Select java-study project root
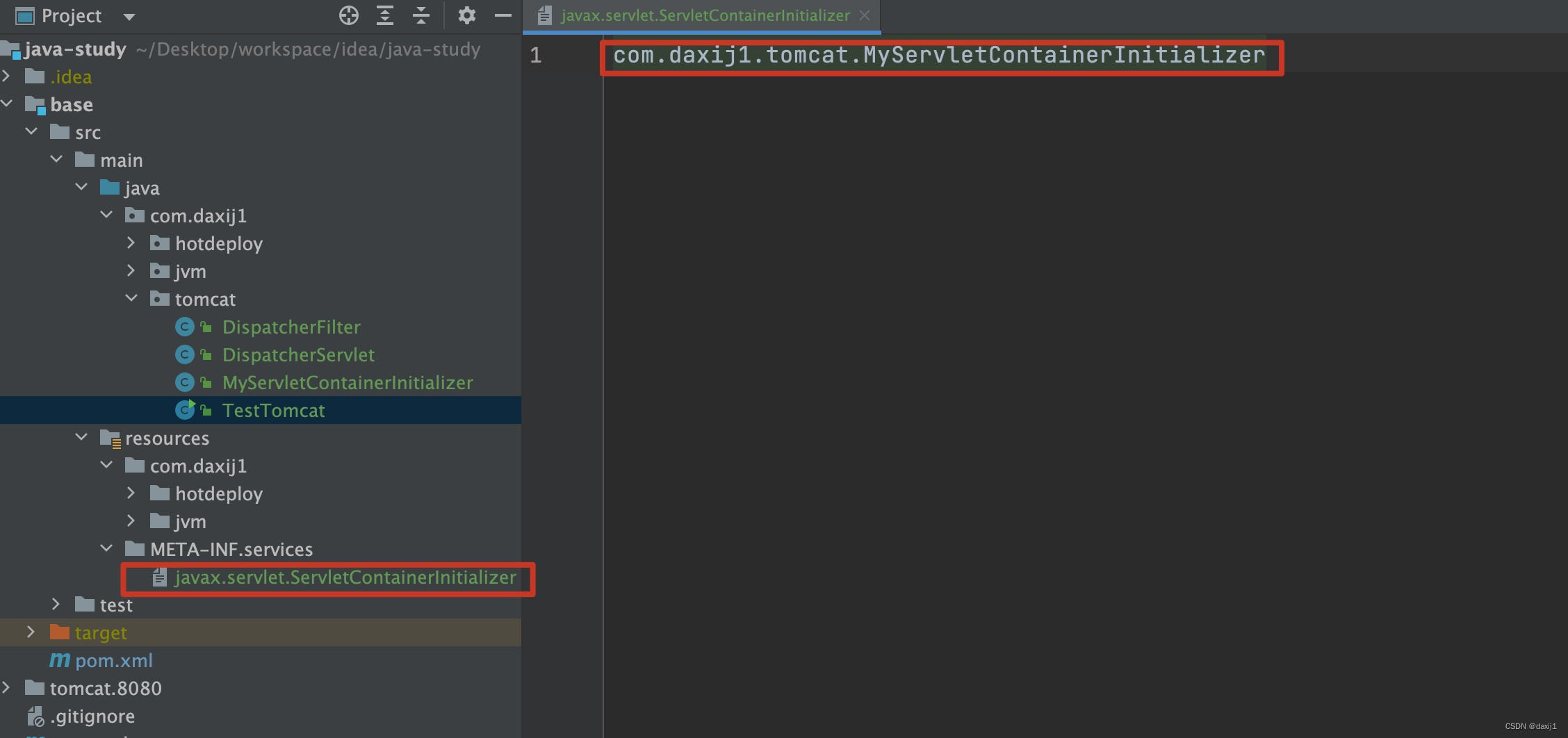This screenshot has width=1568, height=738. point(75,49)
